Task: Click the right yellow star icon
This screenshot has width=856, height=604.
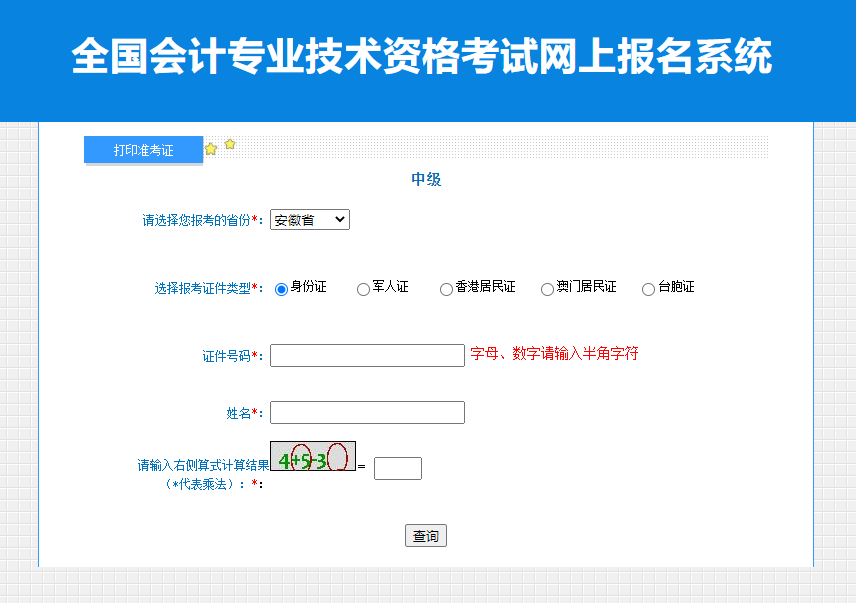Action: [229, 144]
